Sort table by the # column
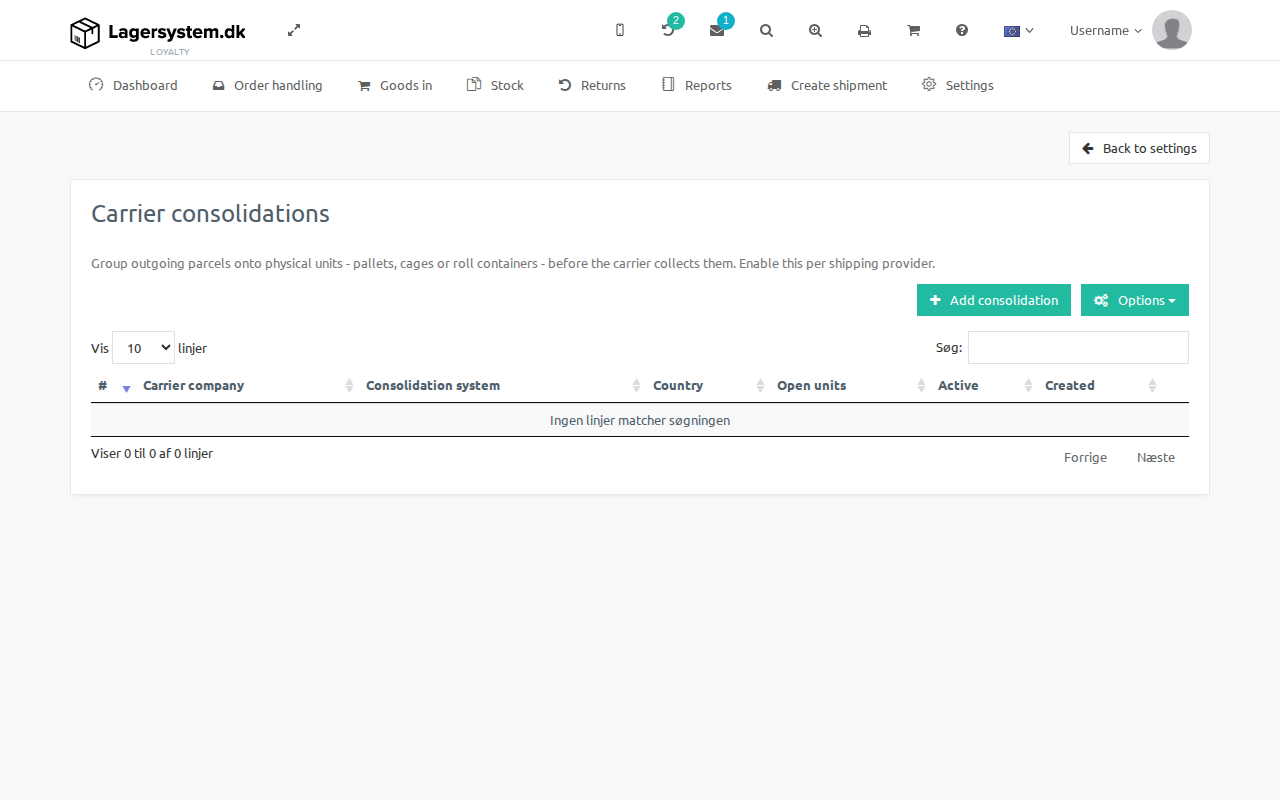 (x=114, y=386)
